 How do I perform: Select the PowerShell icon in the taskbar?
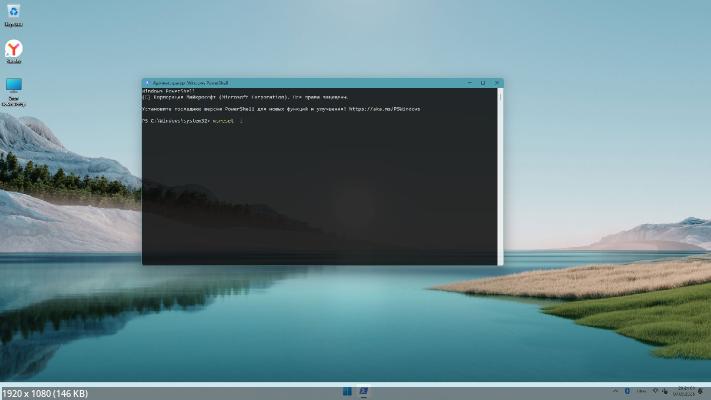point(364,390)
